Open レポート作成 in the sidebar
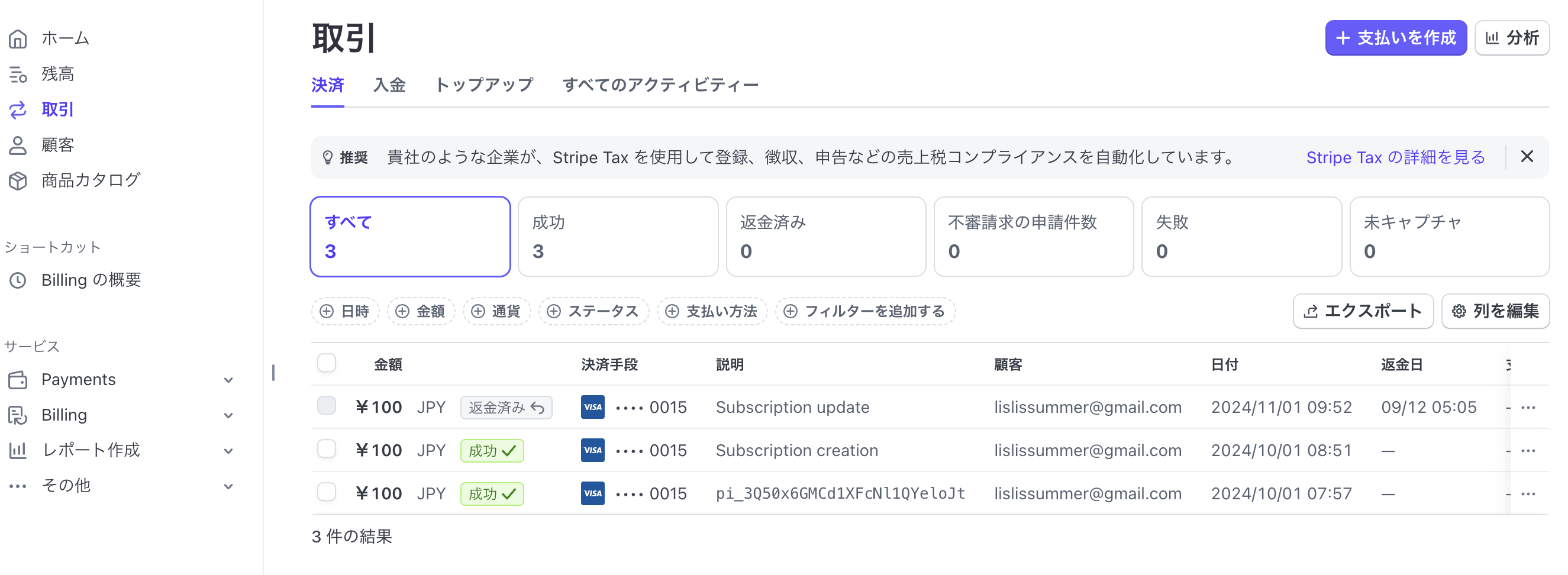 tap(91, 450)
